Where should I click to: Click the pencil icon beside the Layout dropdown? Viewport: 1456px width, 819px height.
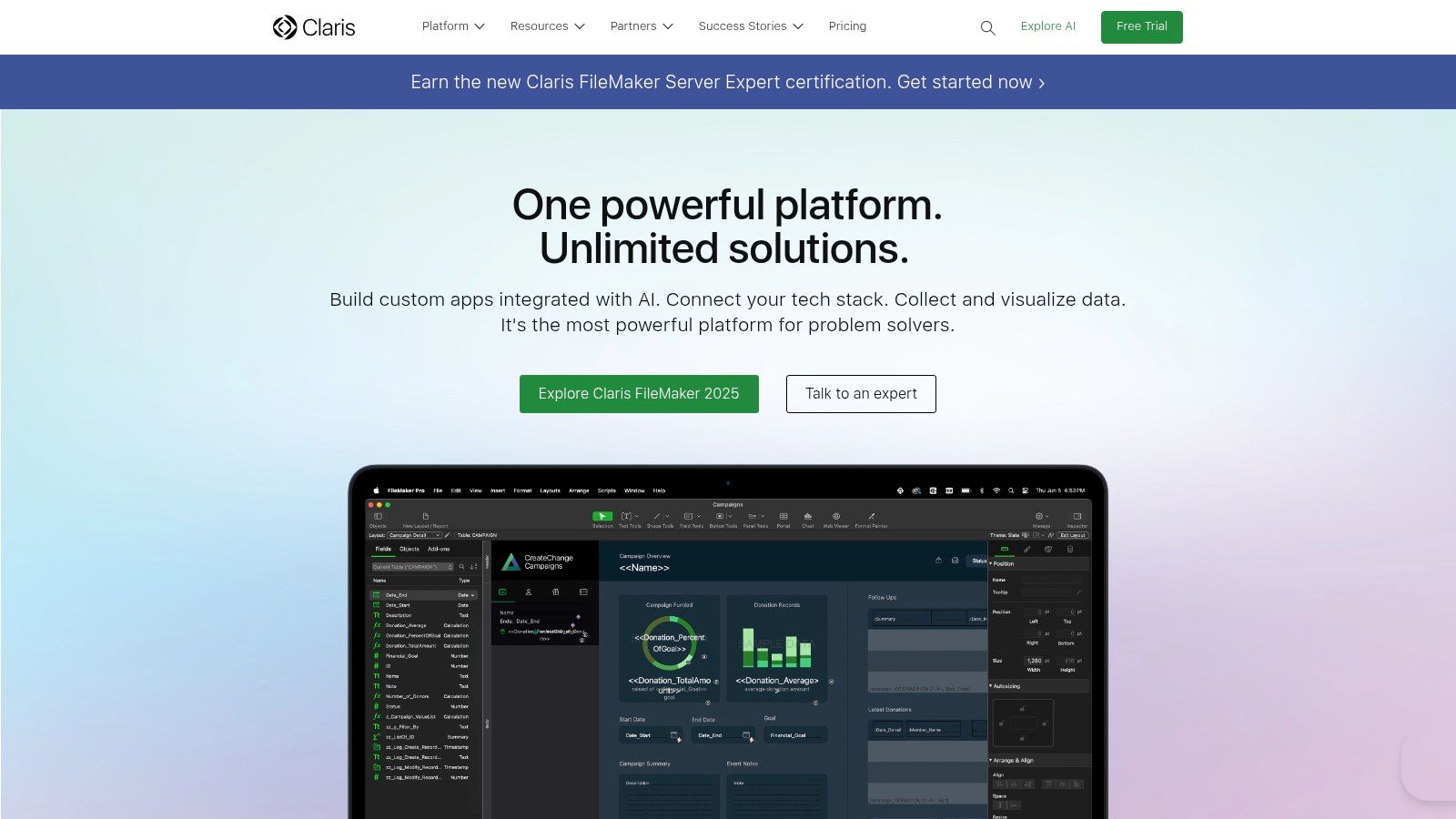click(x=447, y=535)
